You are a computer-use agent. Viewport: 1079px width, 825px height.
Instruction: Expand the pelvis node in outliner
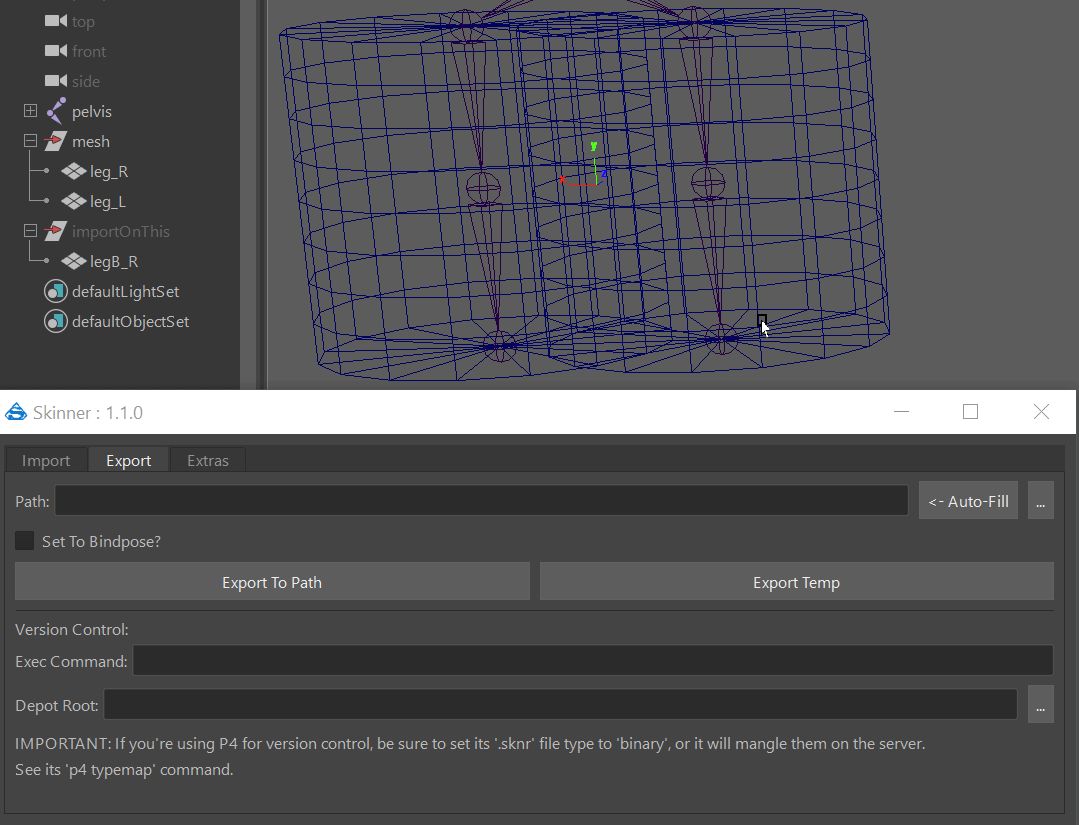pyautogui.click(x=30, y=111)
